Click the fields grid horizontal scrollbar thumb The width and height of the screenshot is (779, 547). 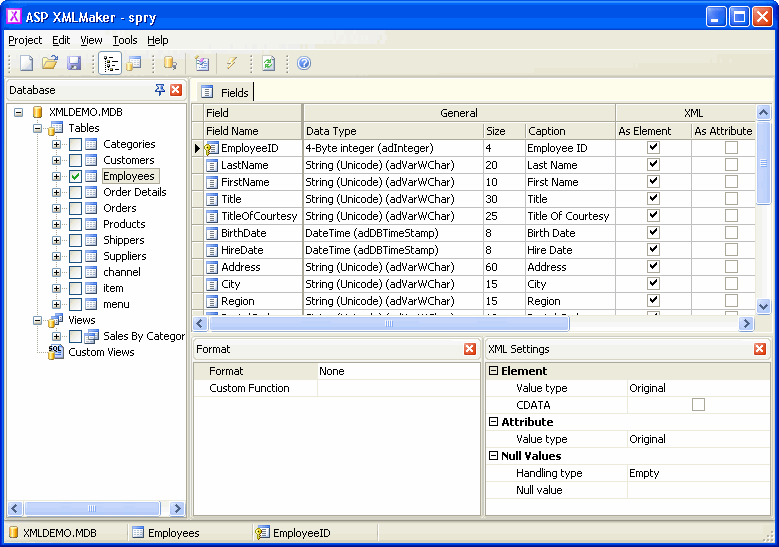pyautogui.click(x=390, y=324)
